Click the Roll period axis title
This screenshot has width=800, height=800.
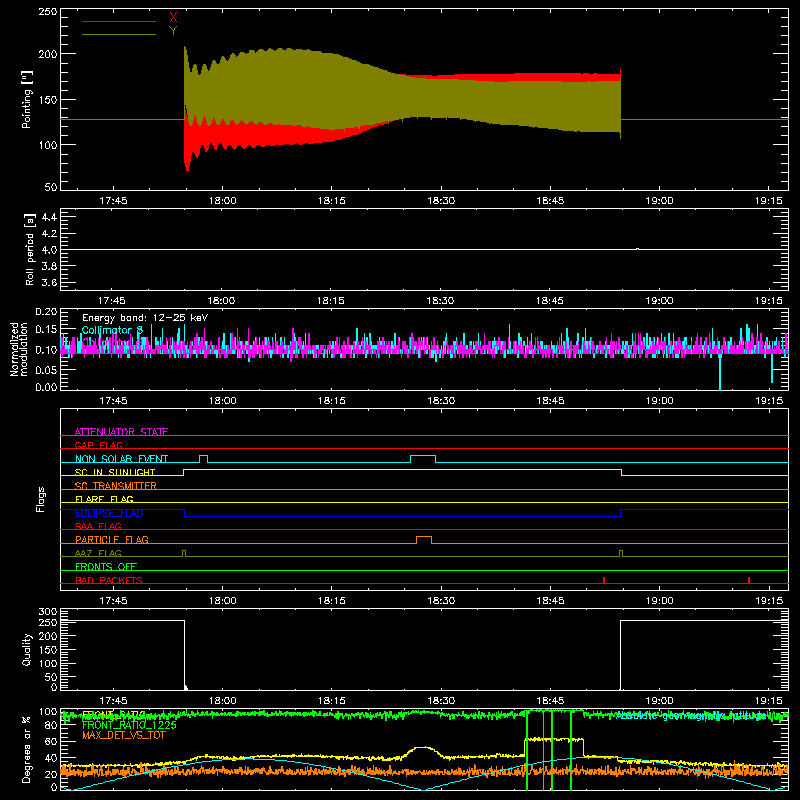click(x=29, y=249)
